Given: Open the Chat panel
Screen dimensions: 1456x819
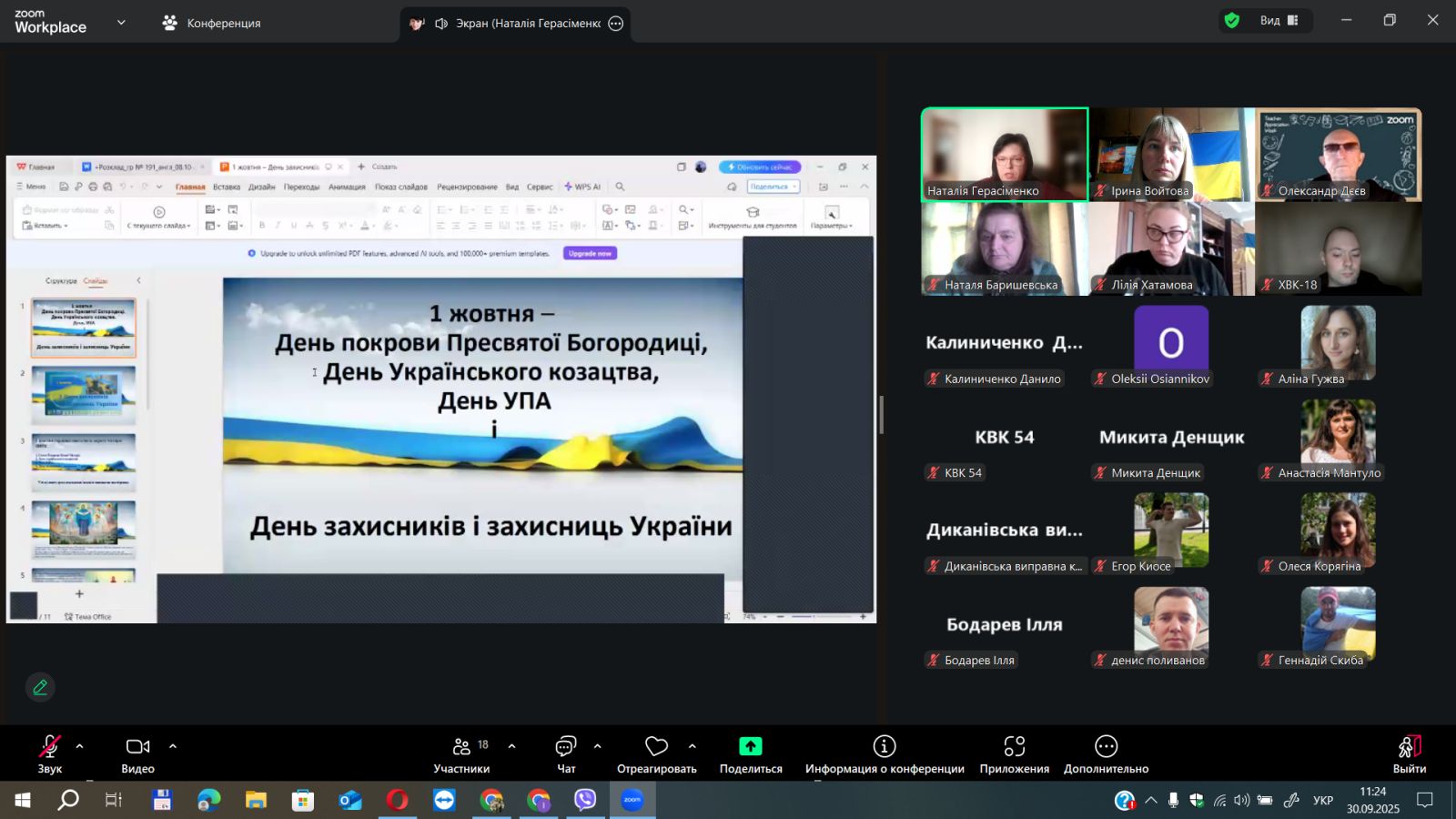Looking at the screenshot, I should [566, 754].
